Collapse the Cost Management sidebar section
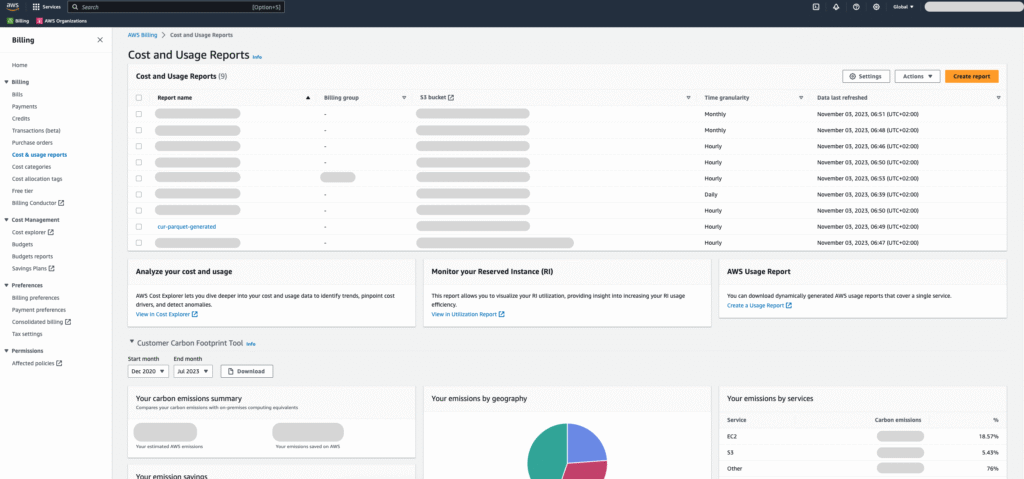This screenshot has height=479, width=1024. 7,220
